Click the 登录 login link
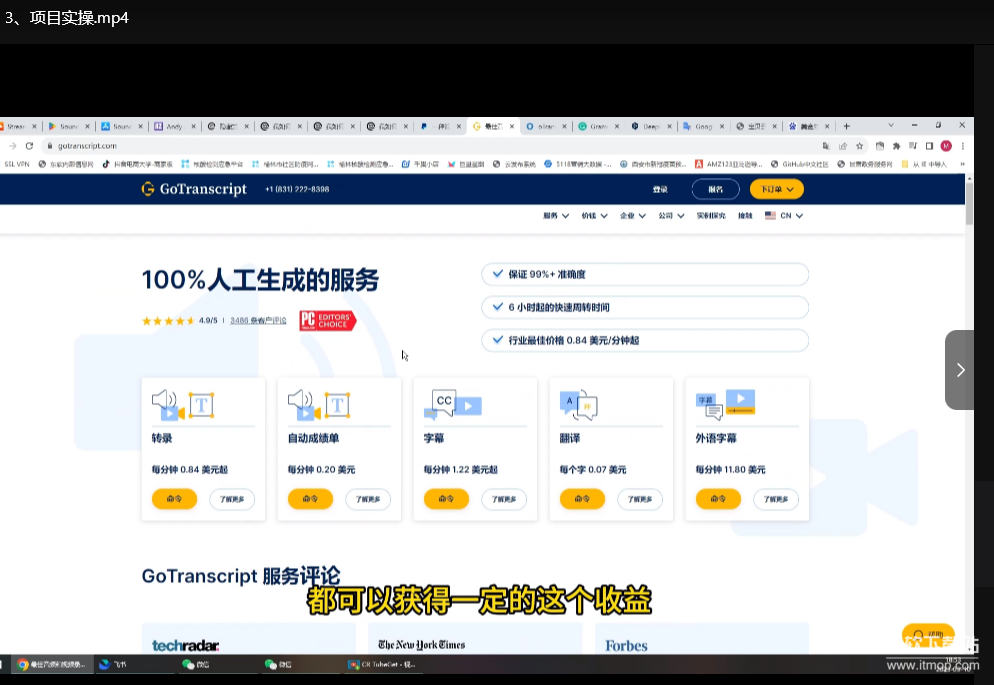This screenshot has width=994, height=685. tap(660, 189)
